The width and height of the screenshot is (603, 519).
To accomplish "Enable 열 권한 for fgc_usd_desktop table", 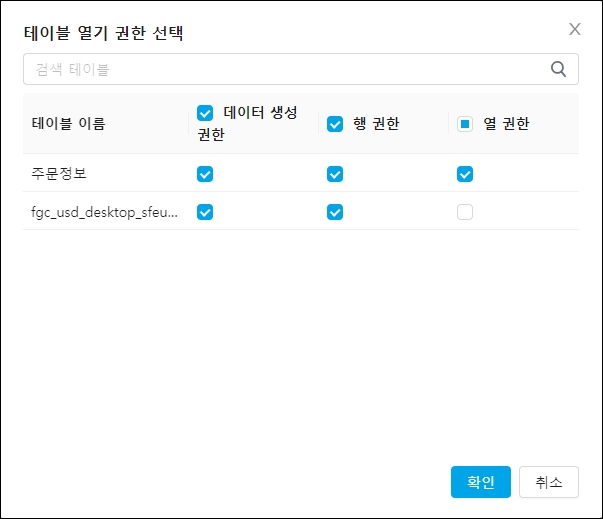I will click(465, 212).
